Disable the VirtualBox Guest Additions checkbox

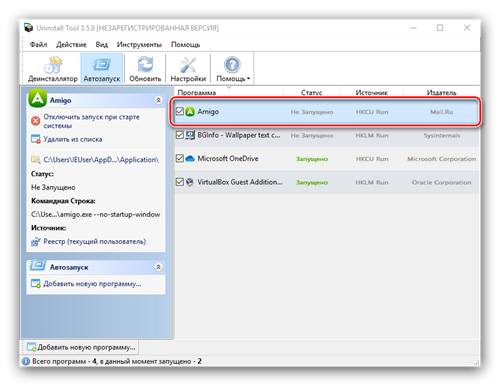180,182
